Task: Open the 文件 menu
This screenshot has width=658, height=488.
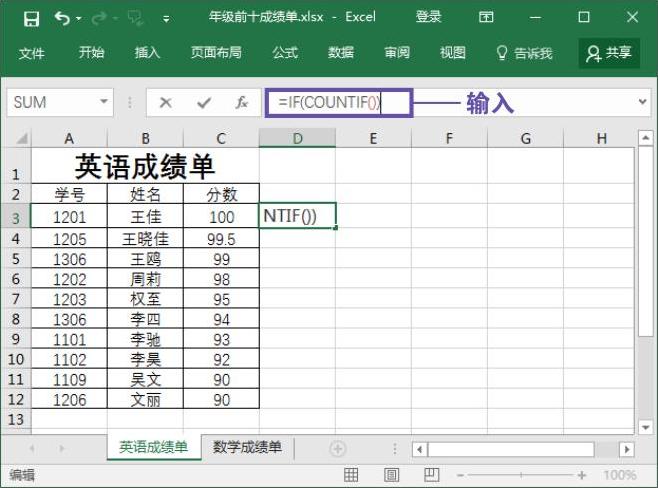Action: 31,53
